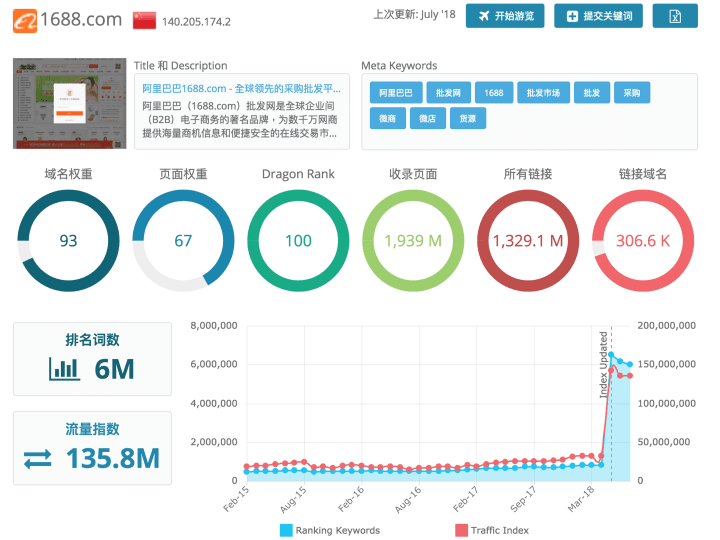The image size is (720, 540).
Task: Click the IP address 140.205.174.2
Action: tap(196, 22)
